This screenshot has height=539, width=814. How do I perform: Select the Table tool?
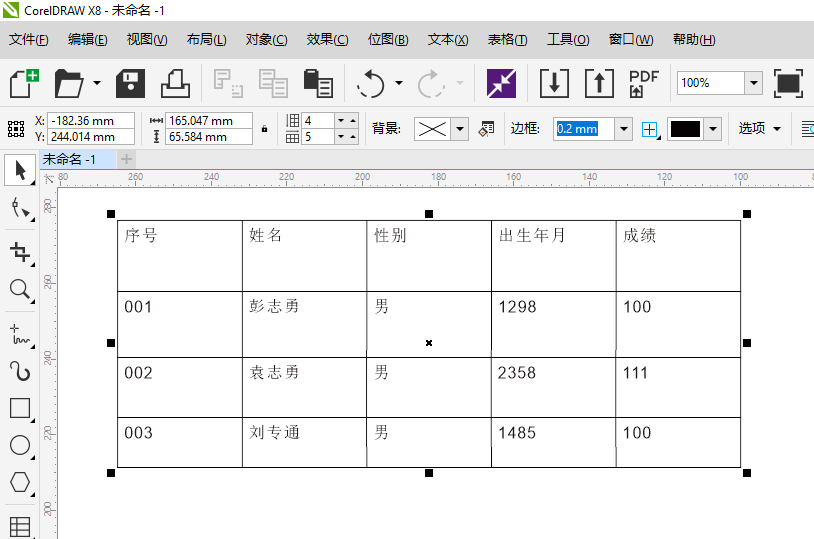(x=20, y=526)
